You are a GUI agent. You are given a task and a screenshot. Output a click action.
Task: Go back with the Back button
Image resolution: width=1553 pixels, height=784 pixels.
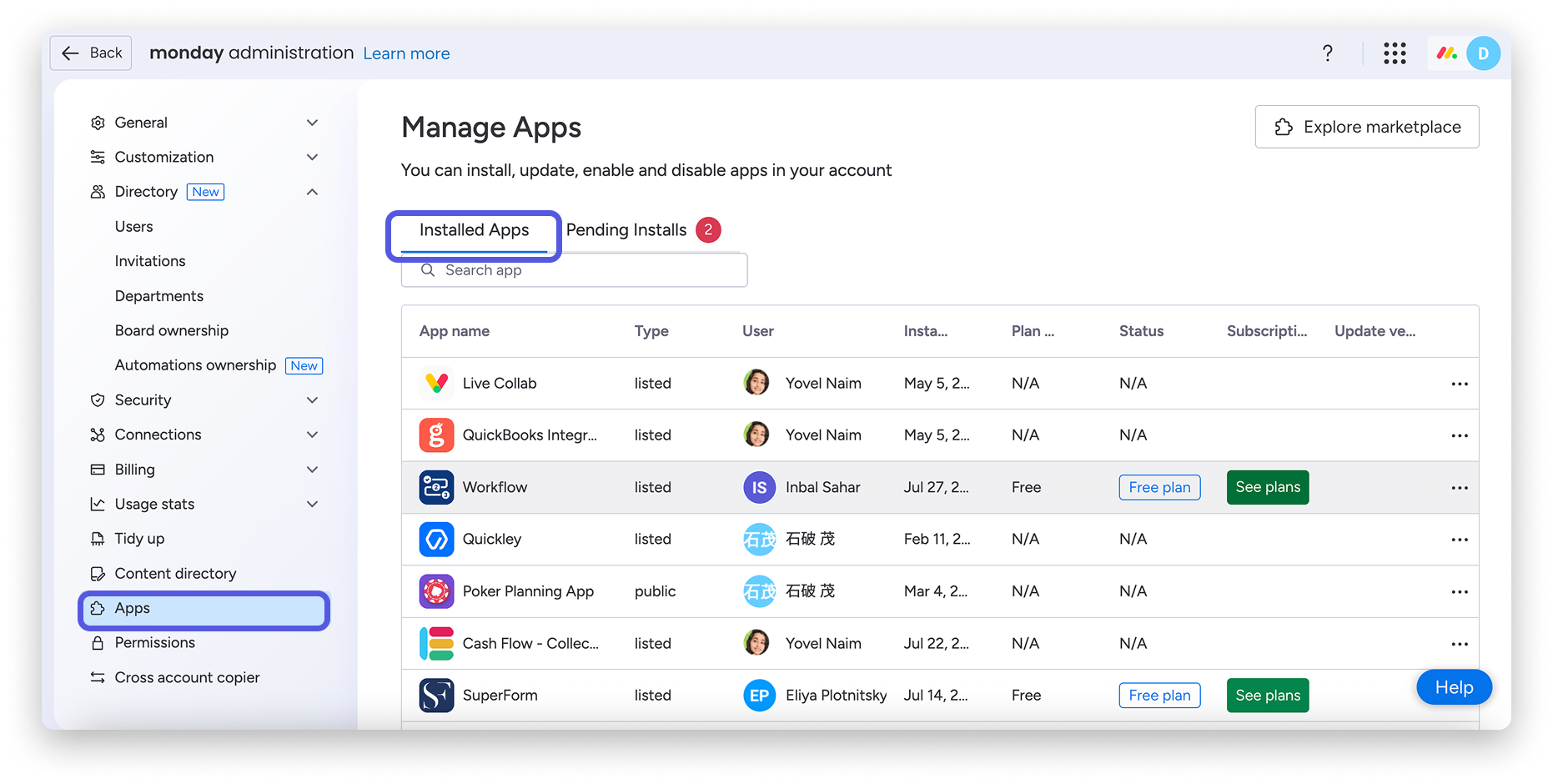(91, 53)
